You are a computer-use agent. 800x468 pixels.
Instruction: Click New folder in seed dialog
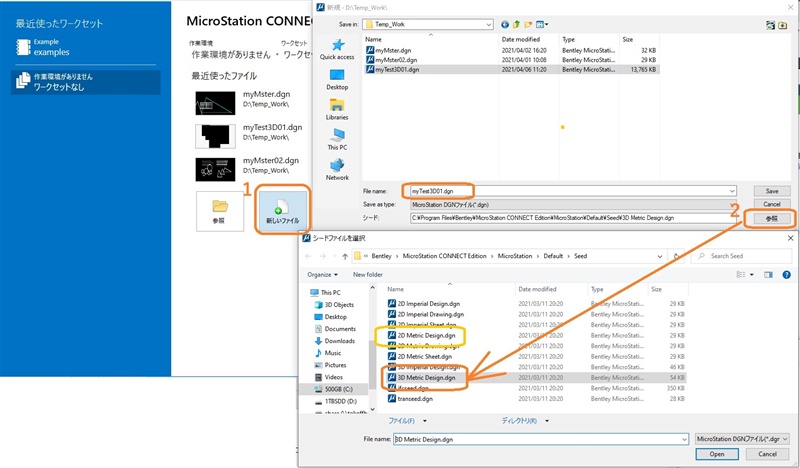pyautogui.click(x=367, y=275)
